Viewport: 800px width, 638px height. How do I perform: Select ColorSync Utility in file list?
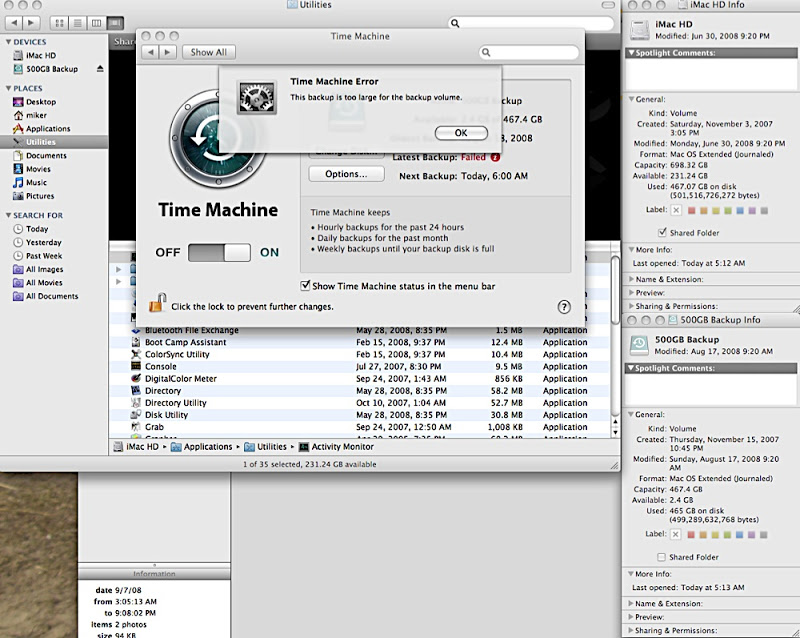pos(359,354)
